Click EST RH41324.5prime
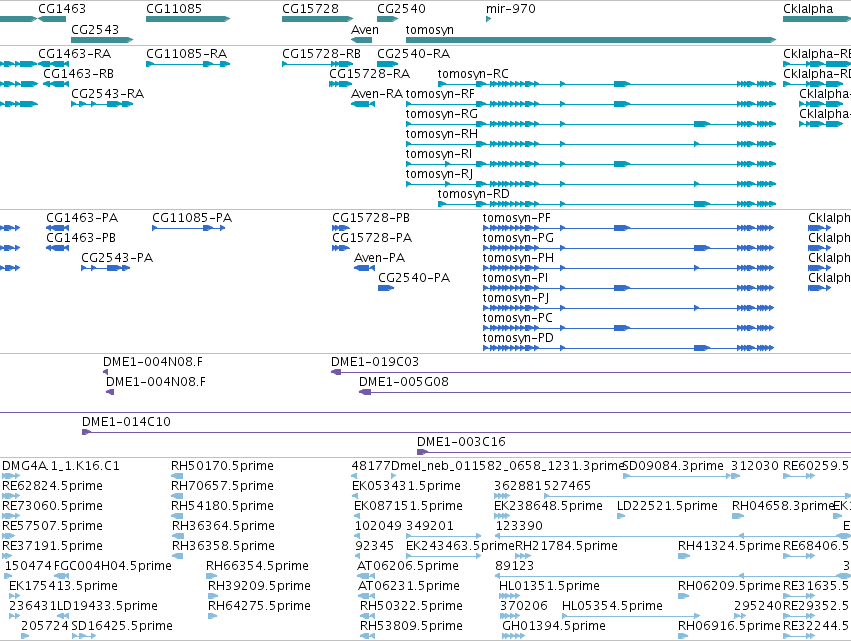 (729, 547)
